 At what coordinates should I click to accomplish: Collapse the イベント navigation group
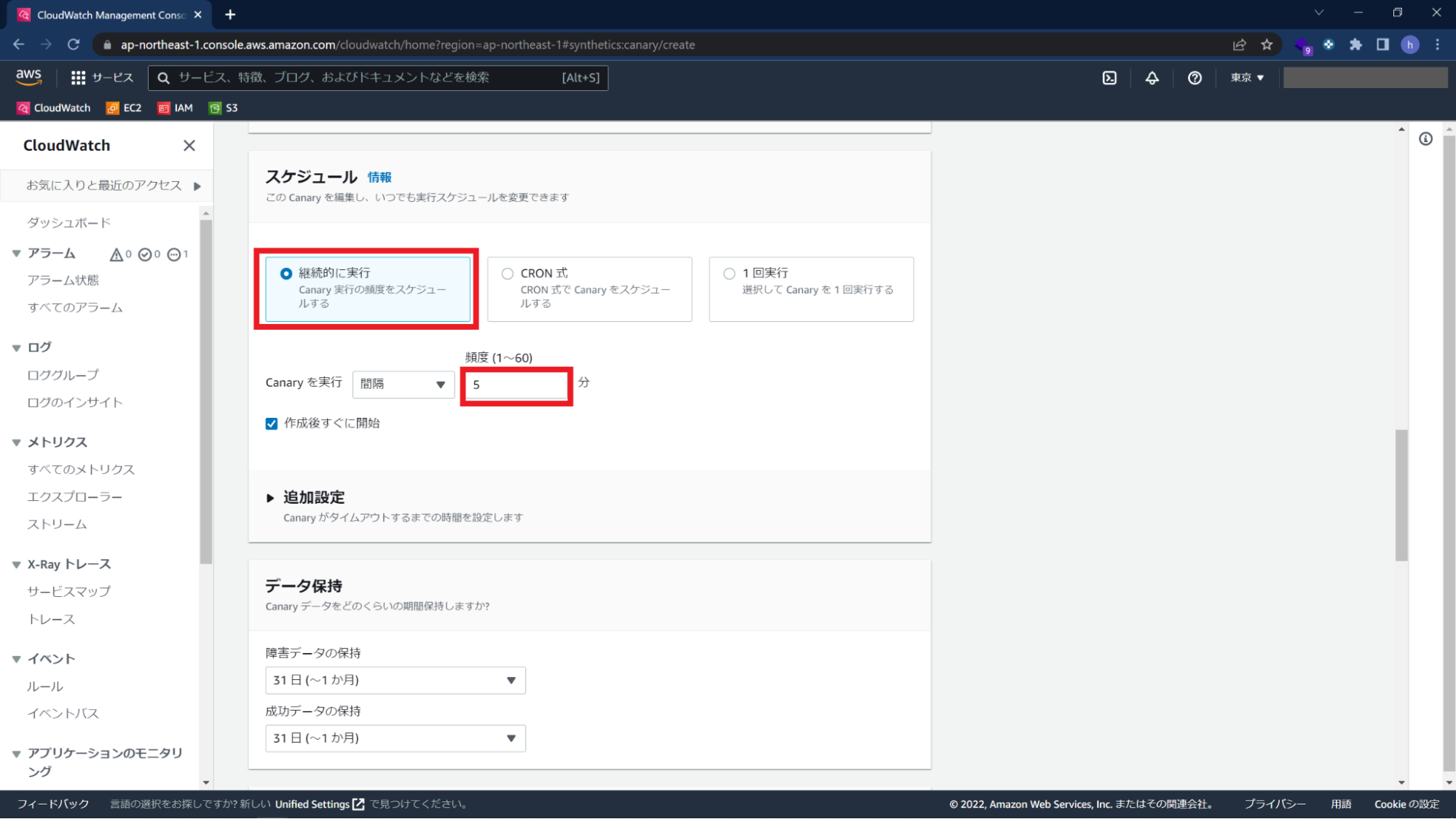tap(16, 659)
